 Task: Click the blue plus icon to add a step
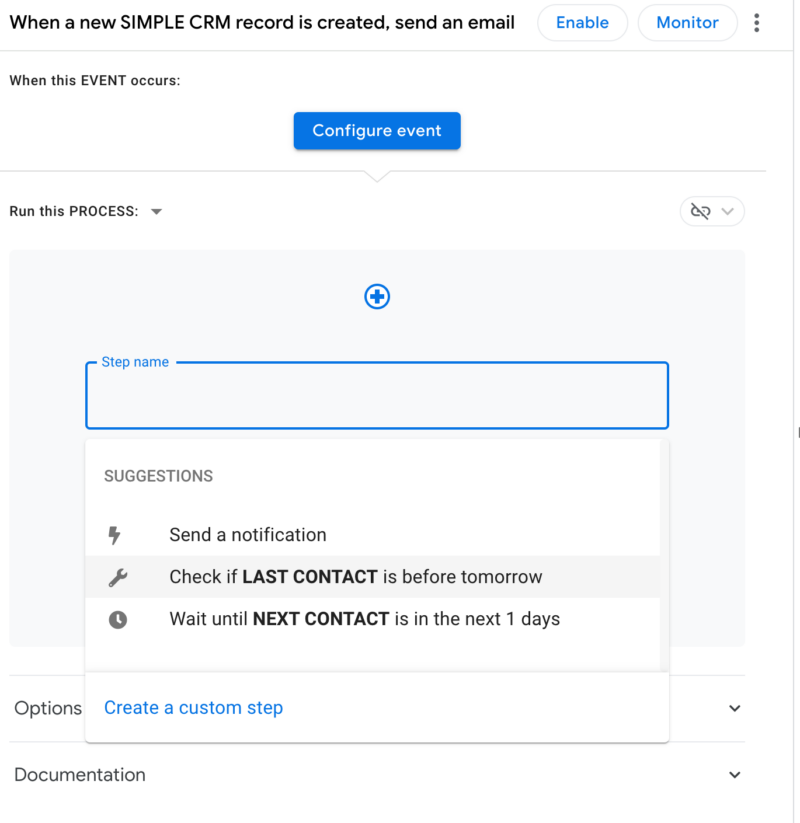[377, 296]
